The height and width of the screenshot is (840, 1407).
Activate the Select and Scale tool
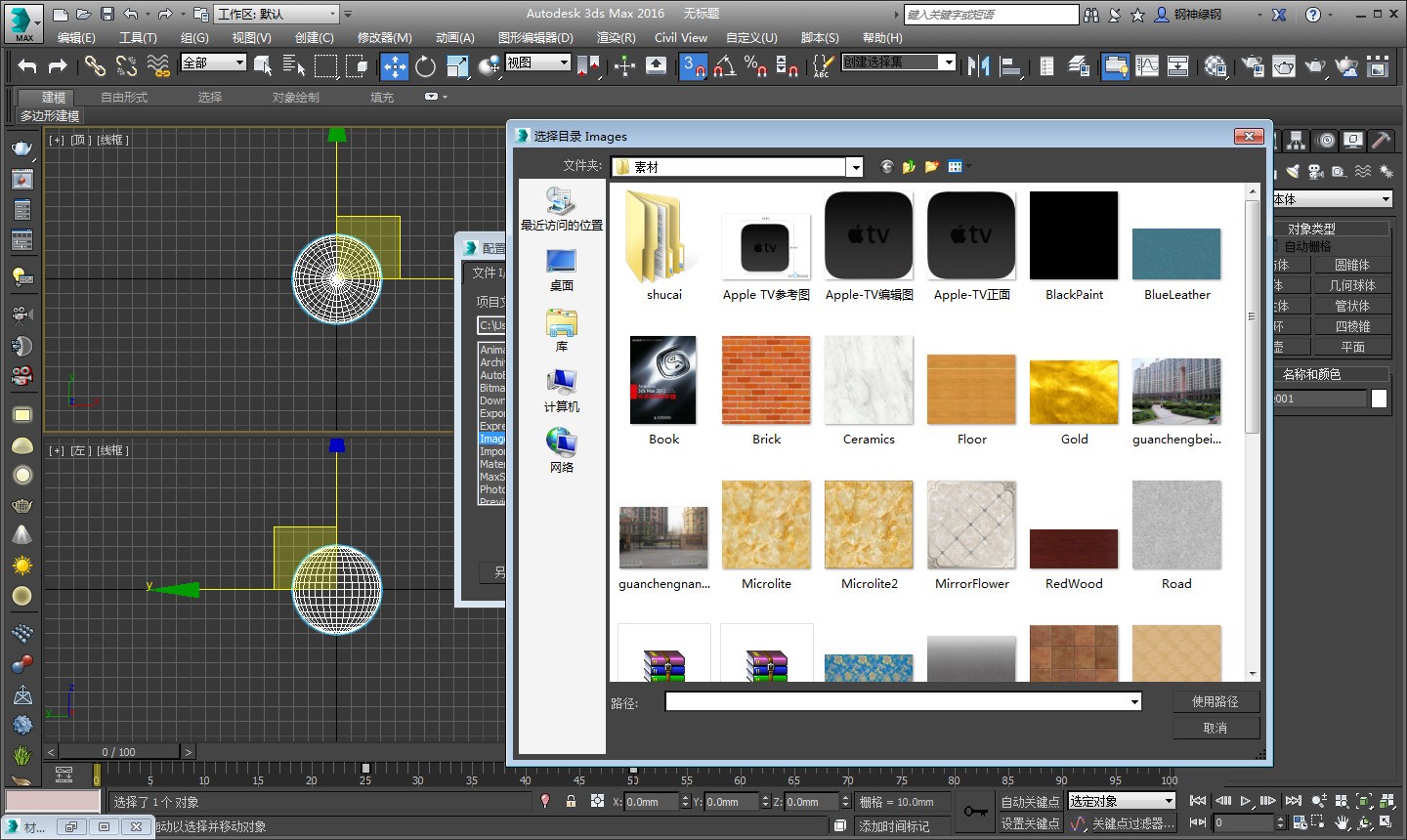coord(457,66)
